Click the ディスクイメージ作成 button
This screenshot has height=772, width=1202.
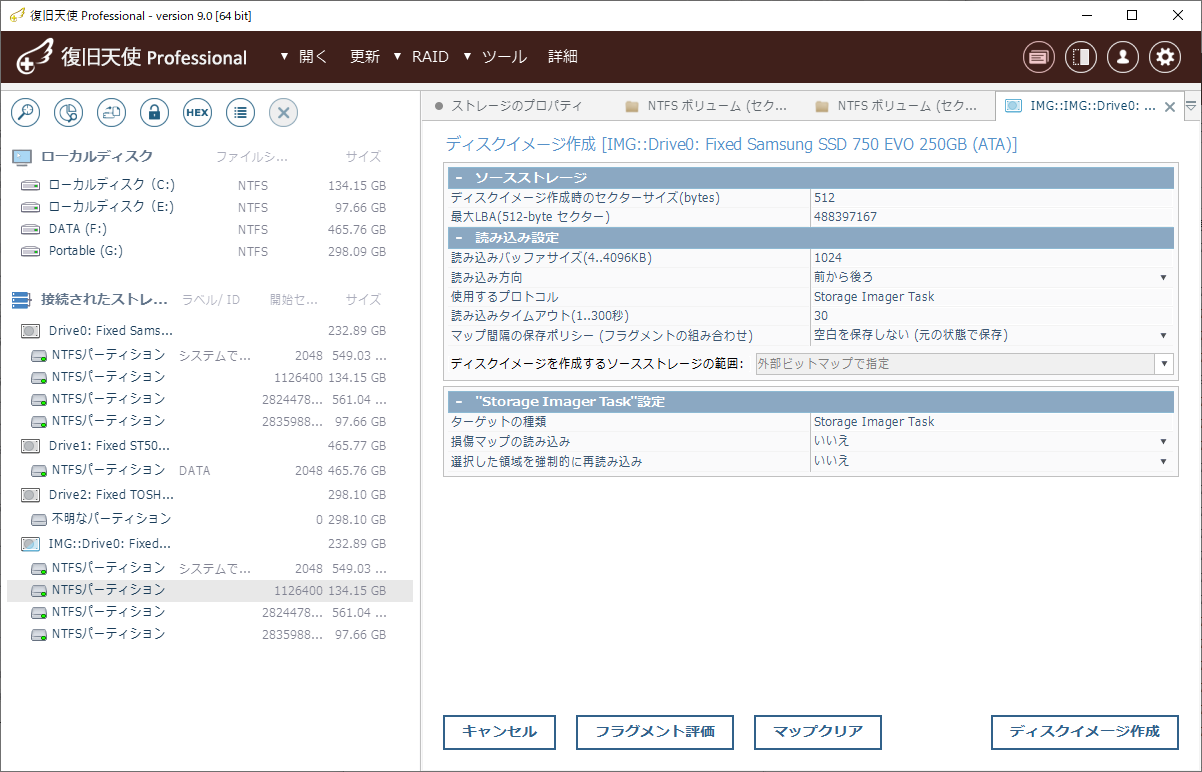pos(1085,732)
